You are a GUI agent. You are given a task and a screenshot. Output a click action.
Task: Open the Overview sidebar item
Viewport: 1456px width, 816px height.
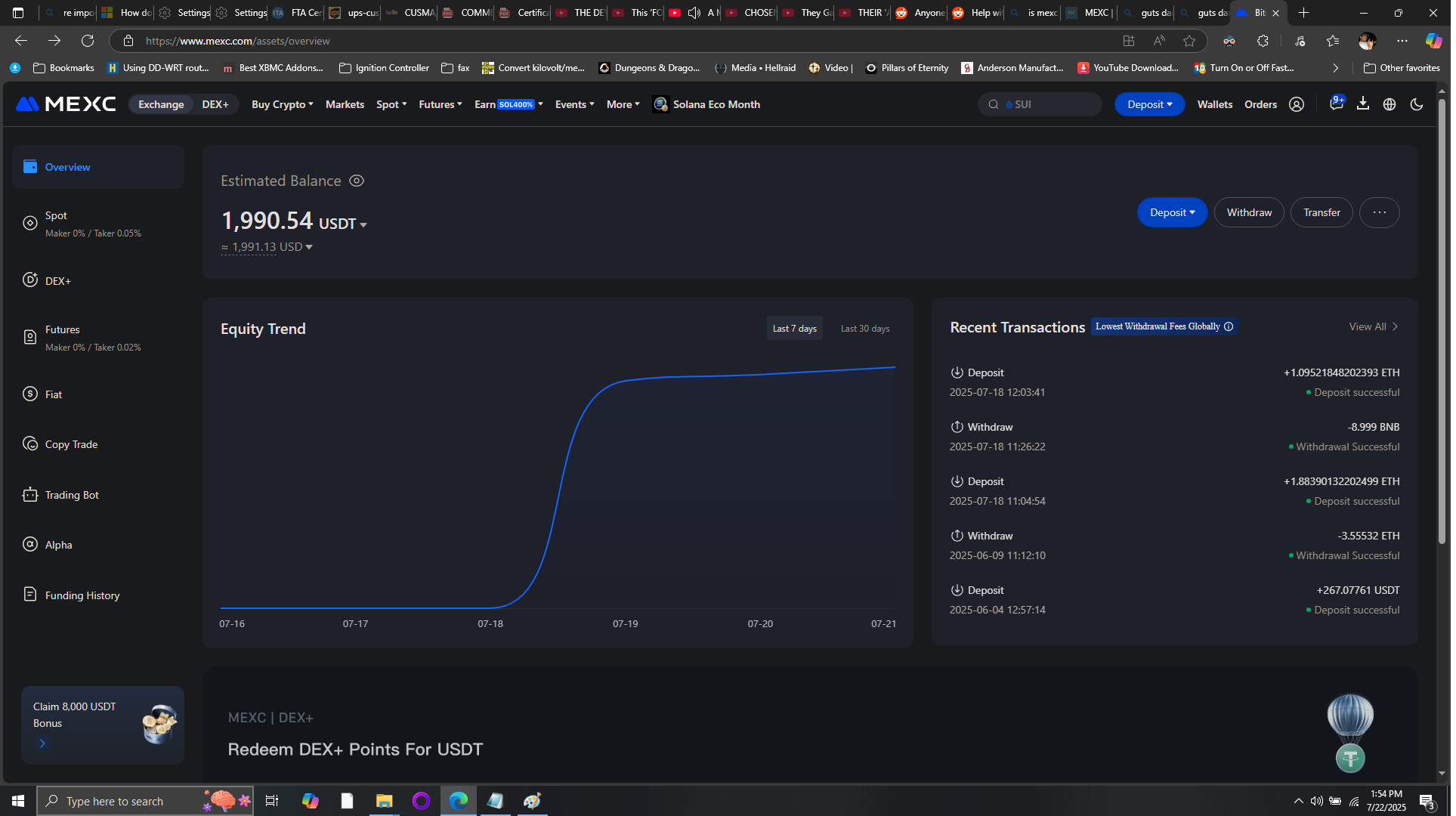[x=98, y=167]
